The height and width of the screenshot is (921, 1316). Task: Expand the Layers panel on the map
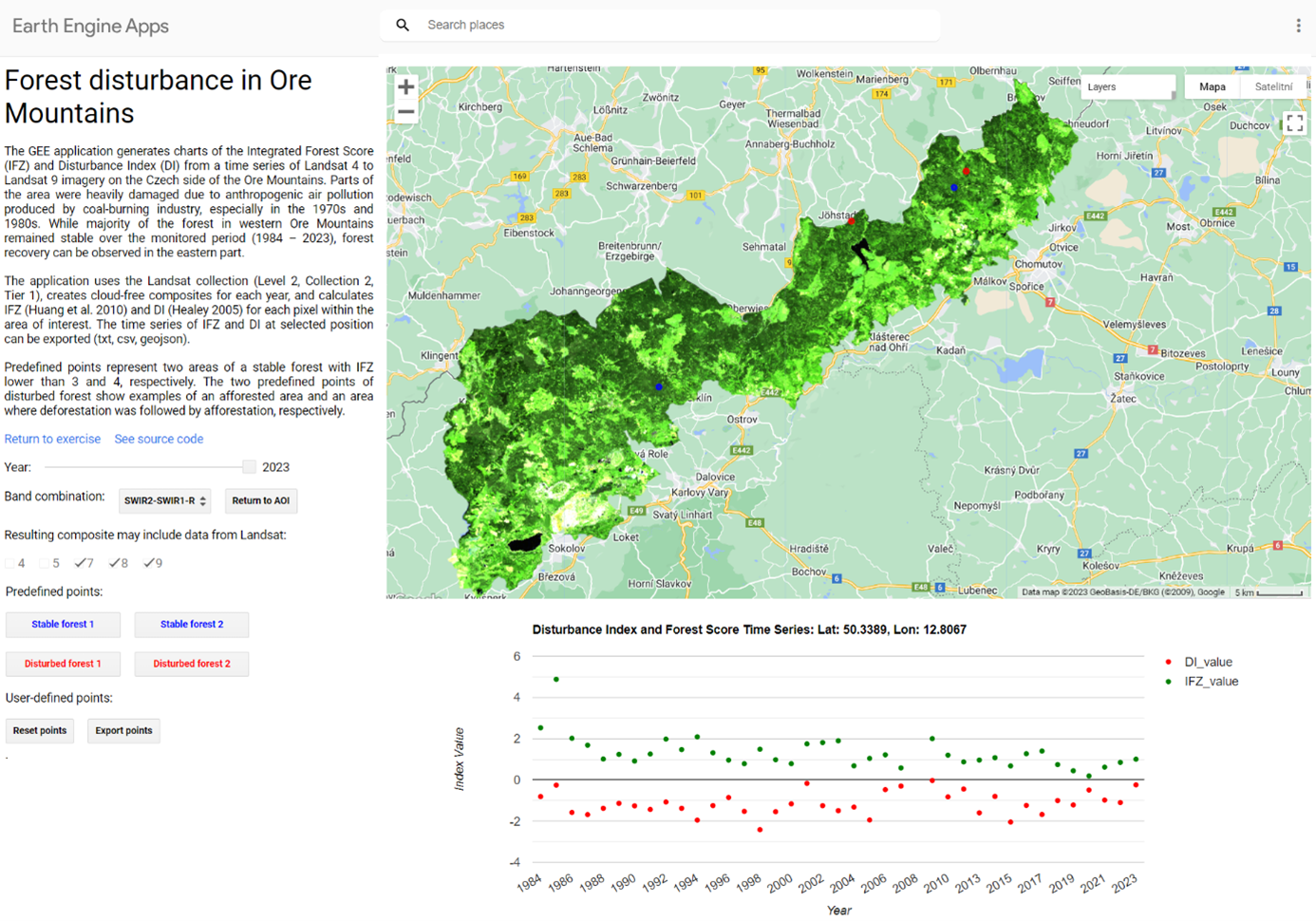click(1126, 86)
